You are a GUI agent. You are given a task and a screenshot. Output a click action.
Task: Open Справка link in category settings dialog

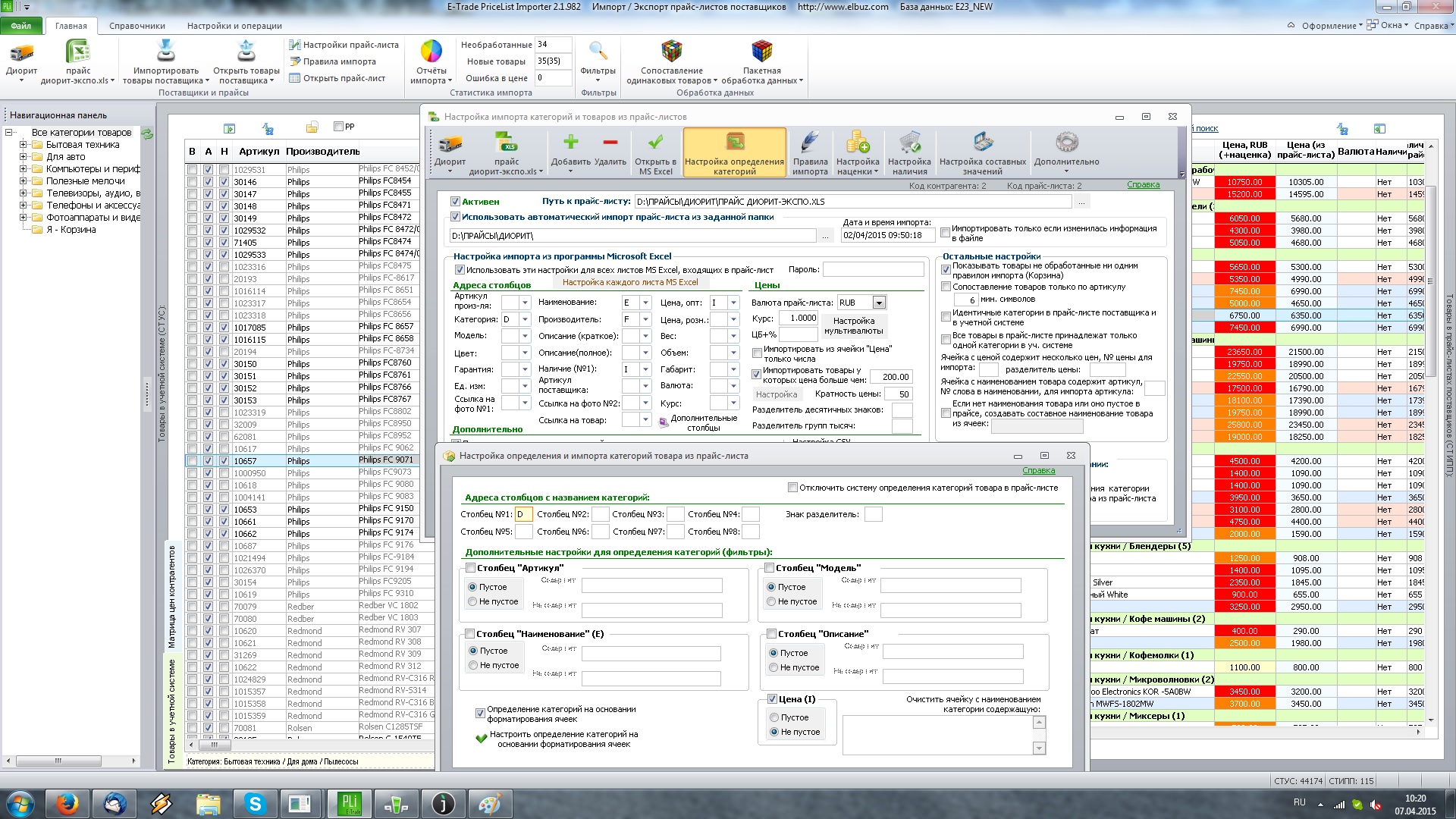[x=1039, y=471]
